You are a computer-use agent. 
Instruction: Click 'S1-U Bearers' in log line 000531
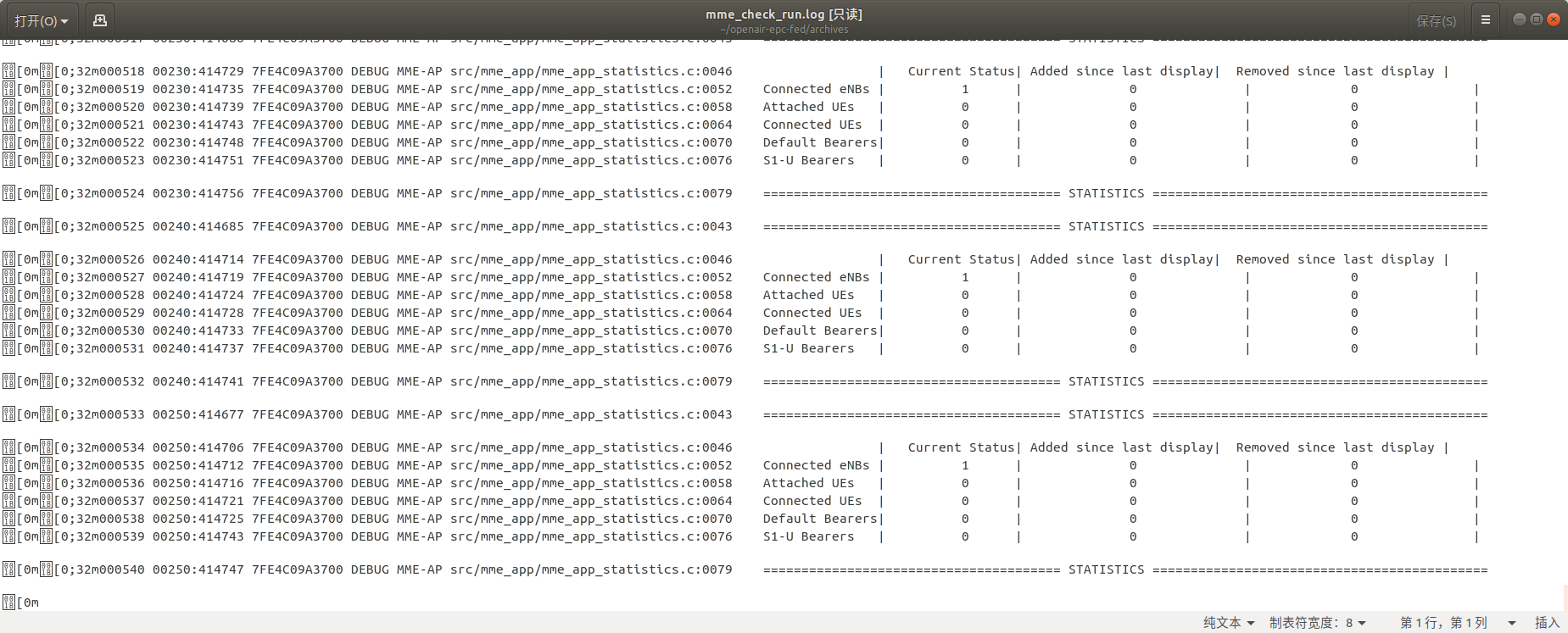pos(808,348)
